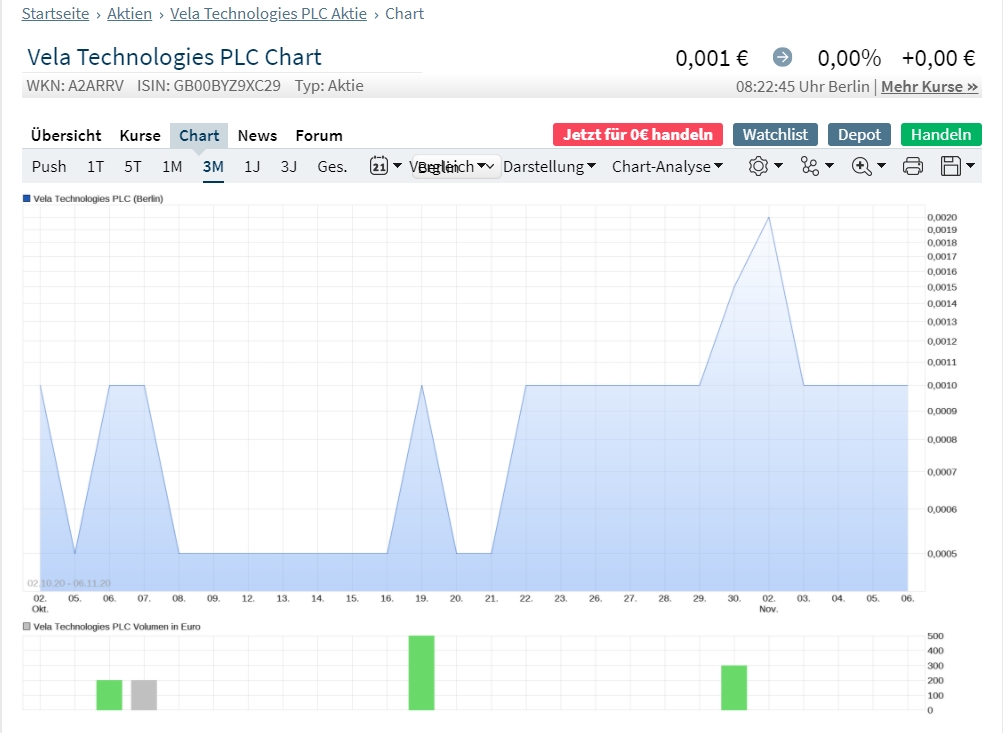Click the chart drawing tools icon

coord(816,166)
